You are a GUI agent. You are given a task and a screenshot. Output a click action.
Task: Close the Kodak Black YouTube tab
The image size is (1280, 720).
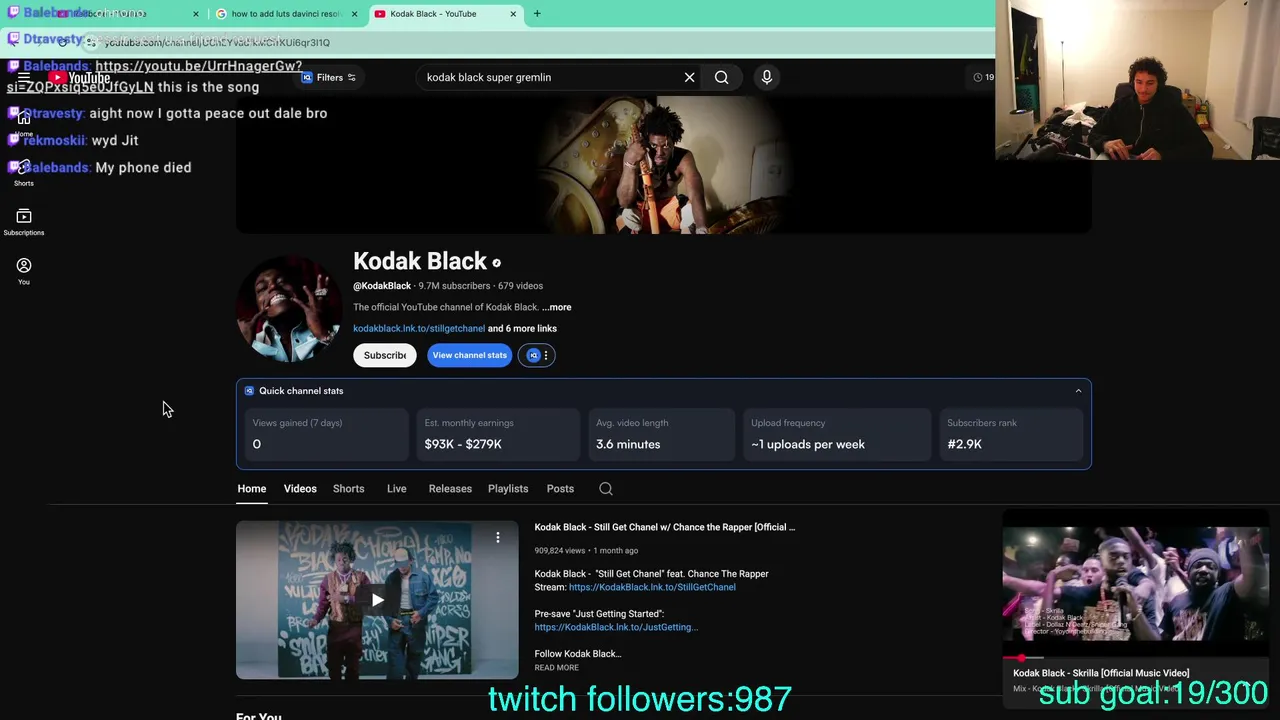point(513,14)
